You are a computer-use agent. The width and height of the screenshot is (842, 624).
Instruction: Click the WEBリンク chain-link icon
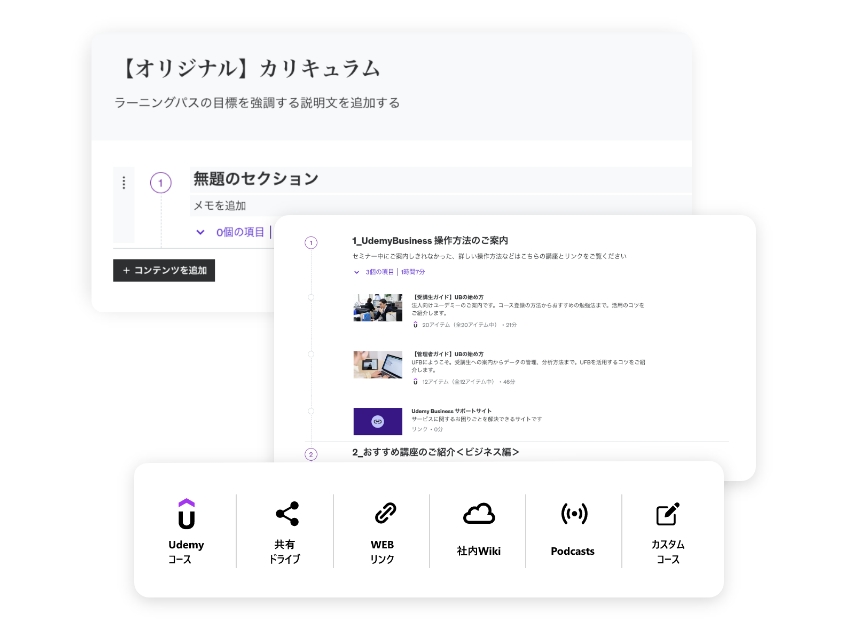385,513
